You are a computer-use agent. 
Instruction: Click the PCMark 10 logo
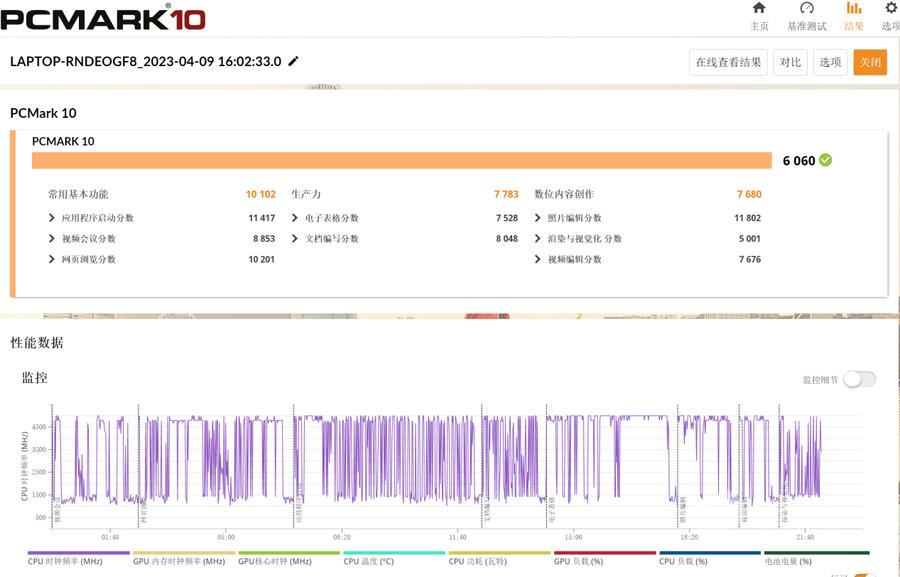pyautogui.click(x=103, y=16)
